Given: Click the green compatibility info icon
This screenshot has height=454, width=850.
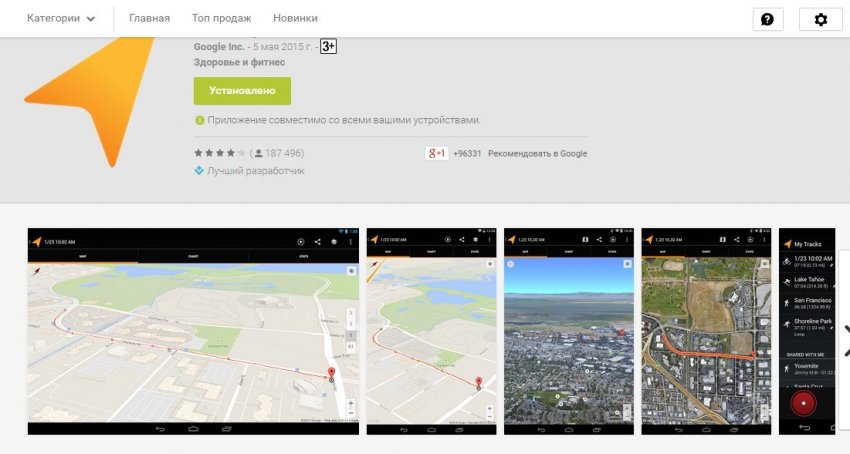Looking at the screenshot, I should [200, 120].
